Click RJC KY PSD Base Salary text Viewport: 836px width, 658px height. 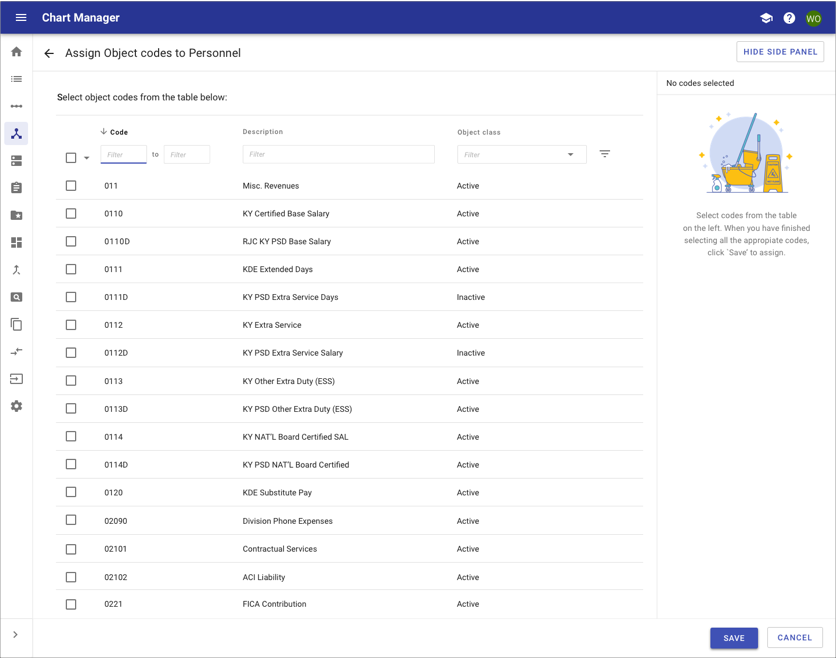tap(287, 241)
